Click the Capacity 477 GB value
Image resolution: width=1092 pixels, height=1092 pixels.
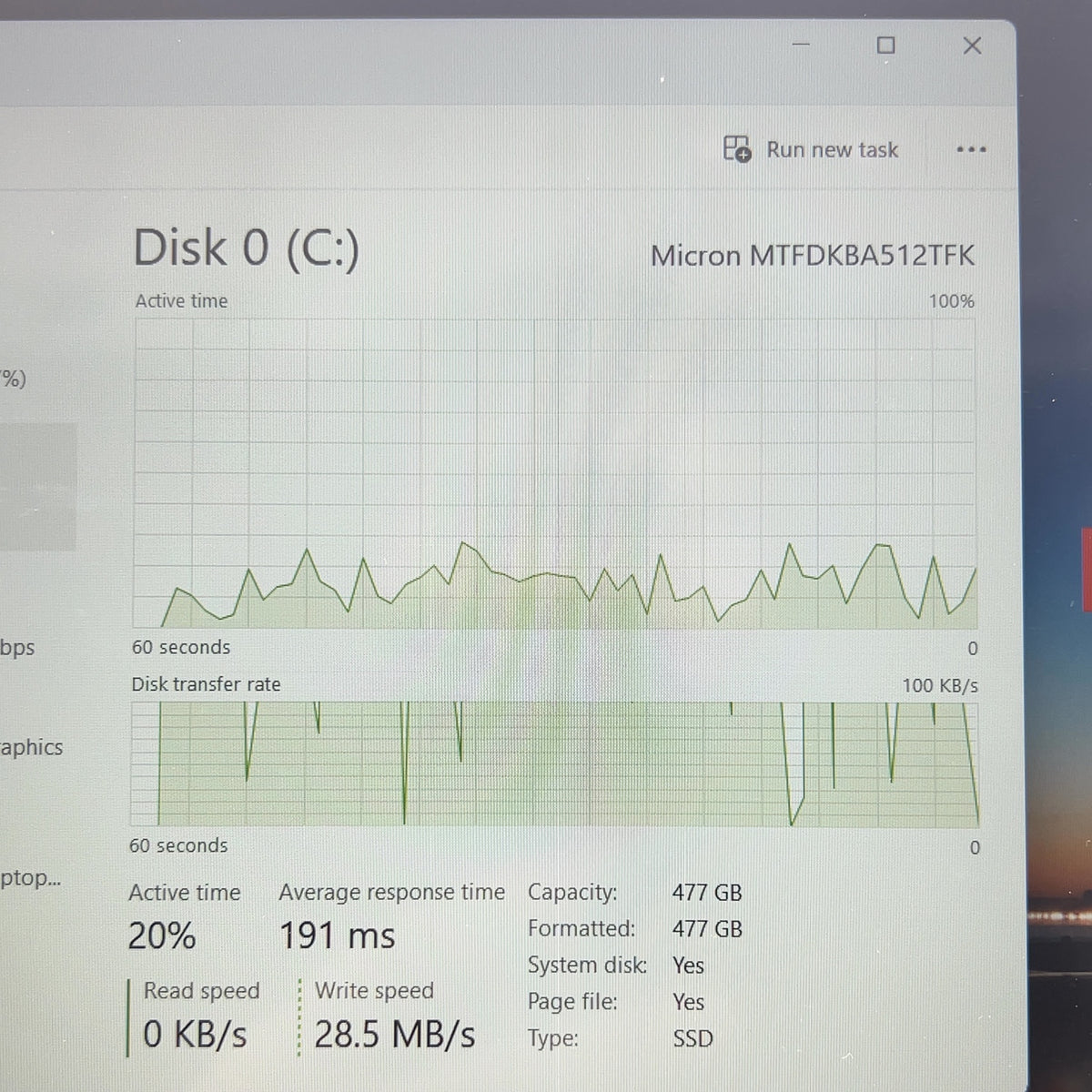click(x=707, y=893)
